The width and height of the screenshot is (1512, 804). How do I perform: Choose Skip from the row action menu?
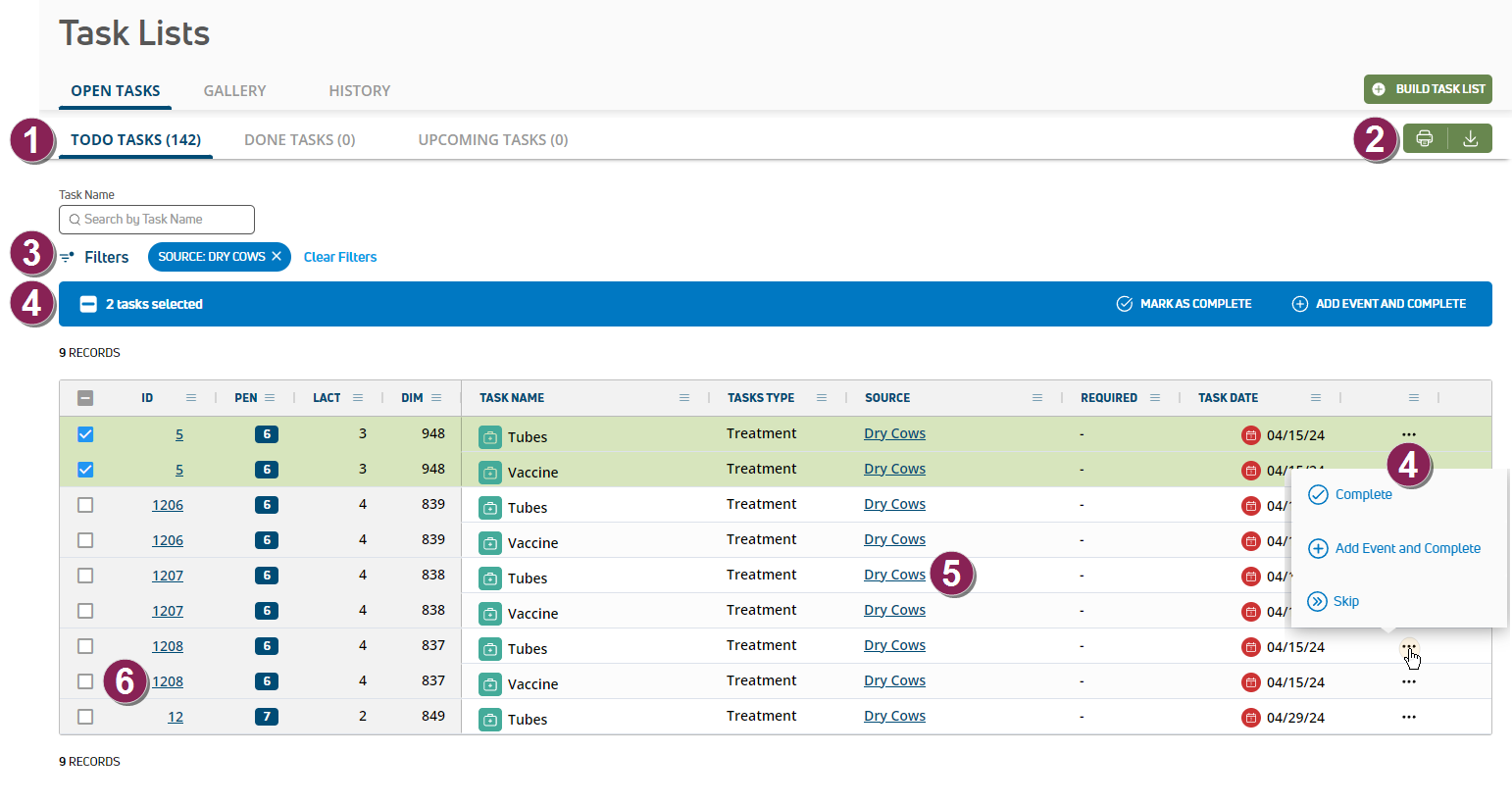[x=1345, y=601]
